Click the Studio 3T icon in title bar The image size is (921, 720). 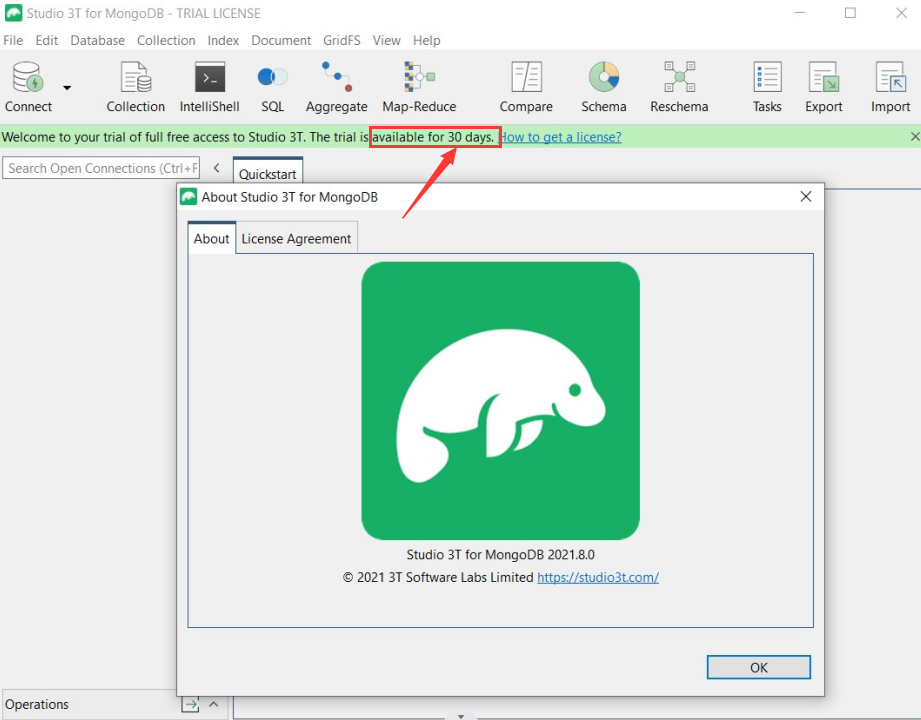point(14,13)
